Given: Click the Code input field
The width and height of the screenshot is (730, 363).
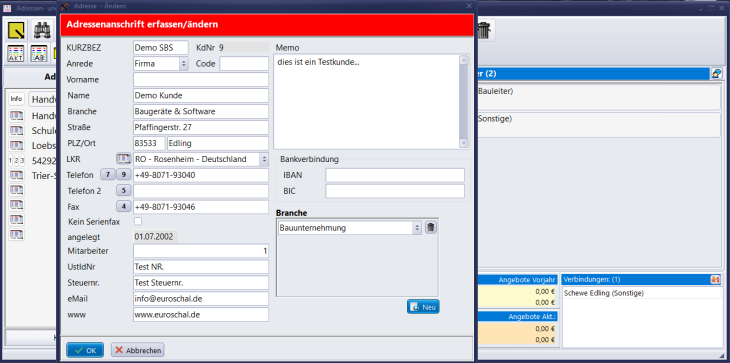Looking at the screenshot, I should (x=244, y=64).
